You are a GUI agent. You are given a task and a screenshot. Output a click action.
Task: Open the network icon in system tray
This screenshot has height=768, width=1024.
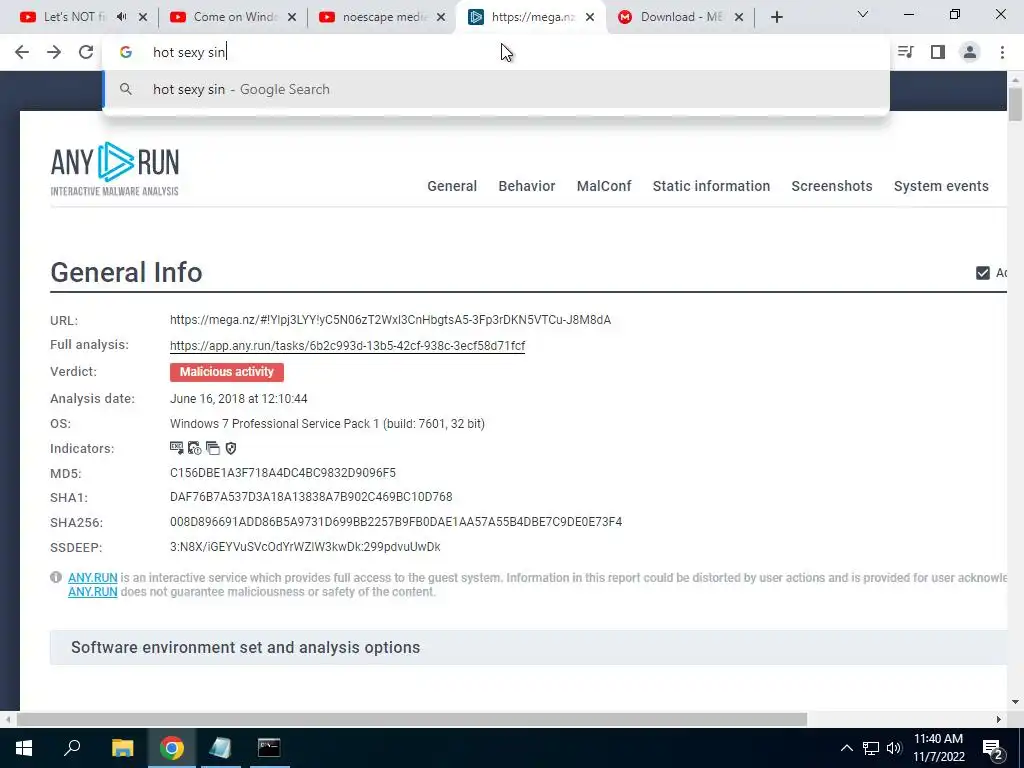[x=871, y=748]
